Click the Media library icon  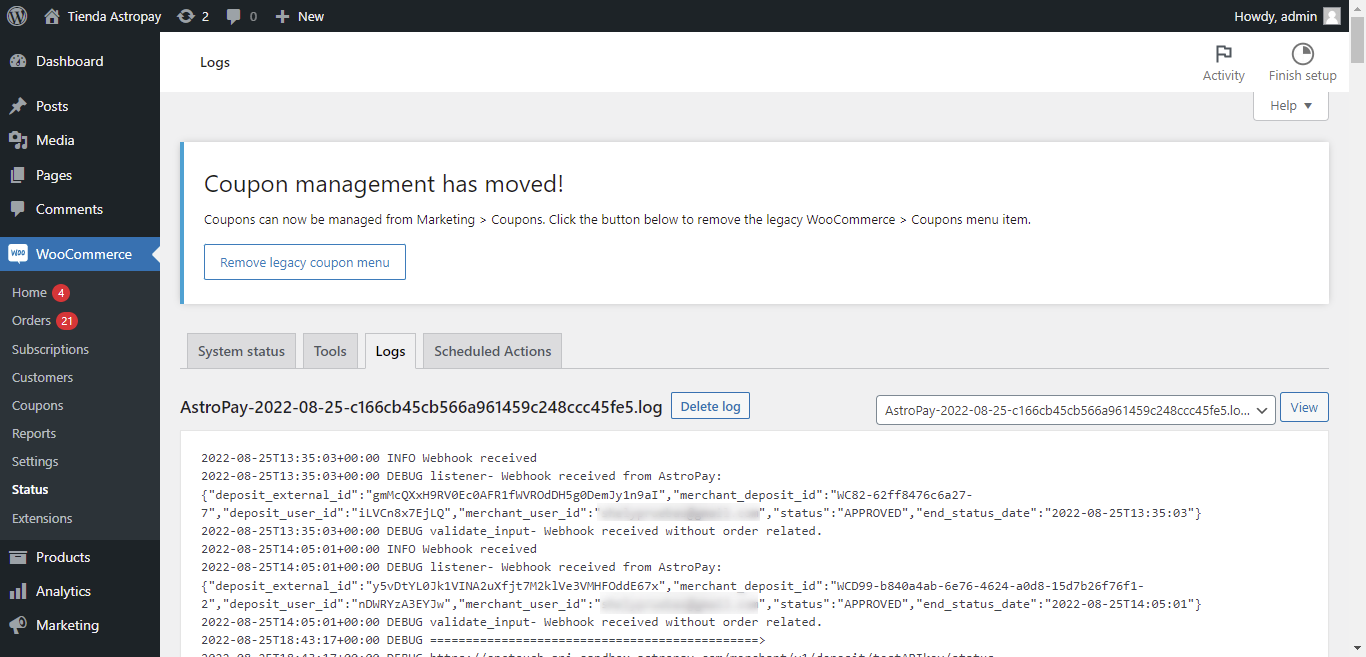coord(18,140)
